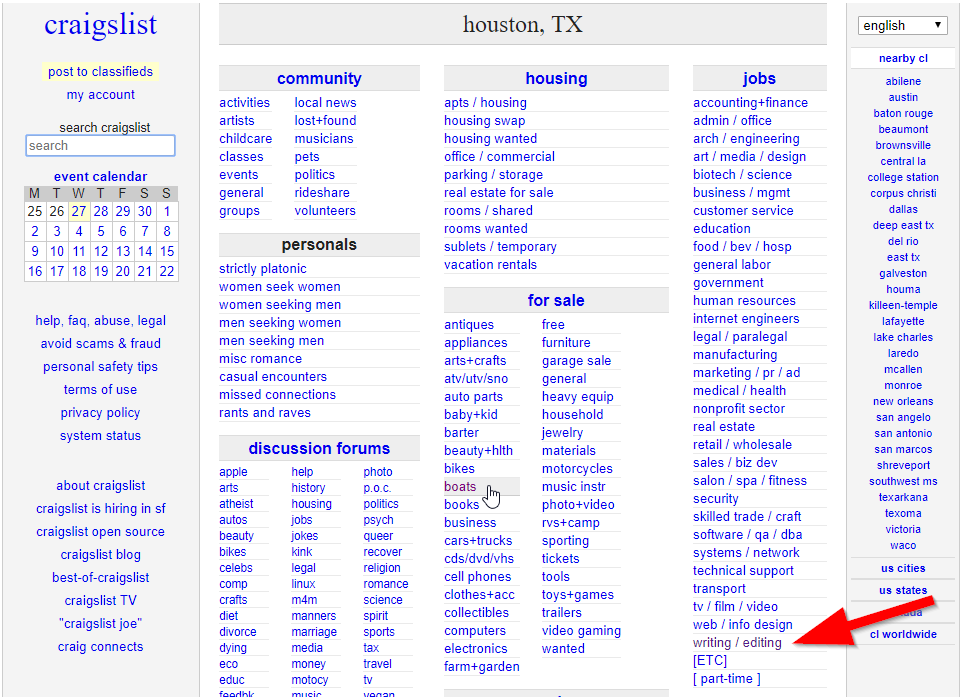Open [ part-time ] jobs link
The height and width of the screenshot is (697, 970).
727,678
